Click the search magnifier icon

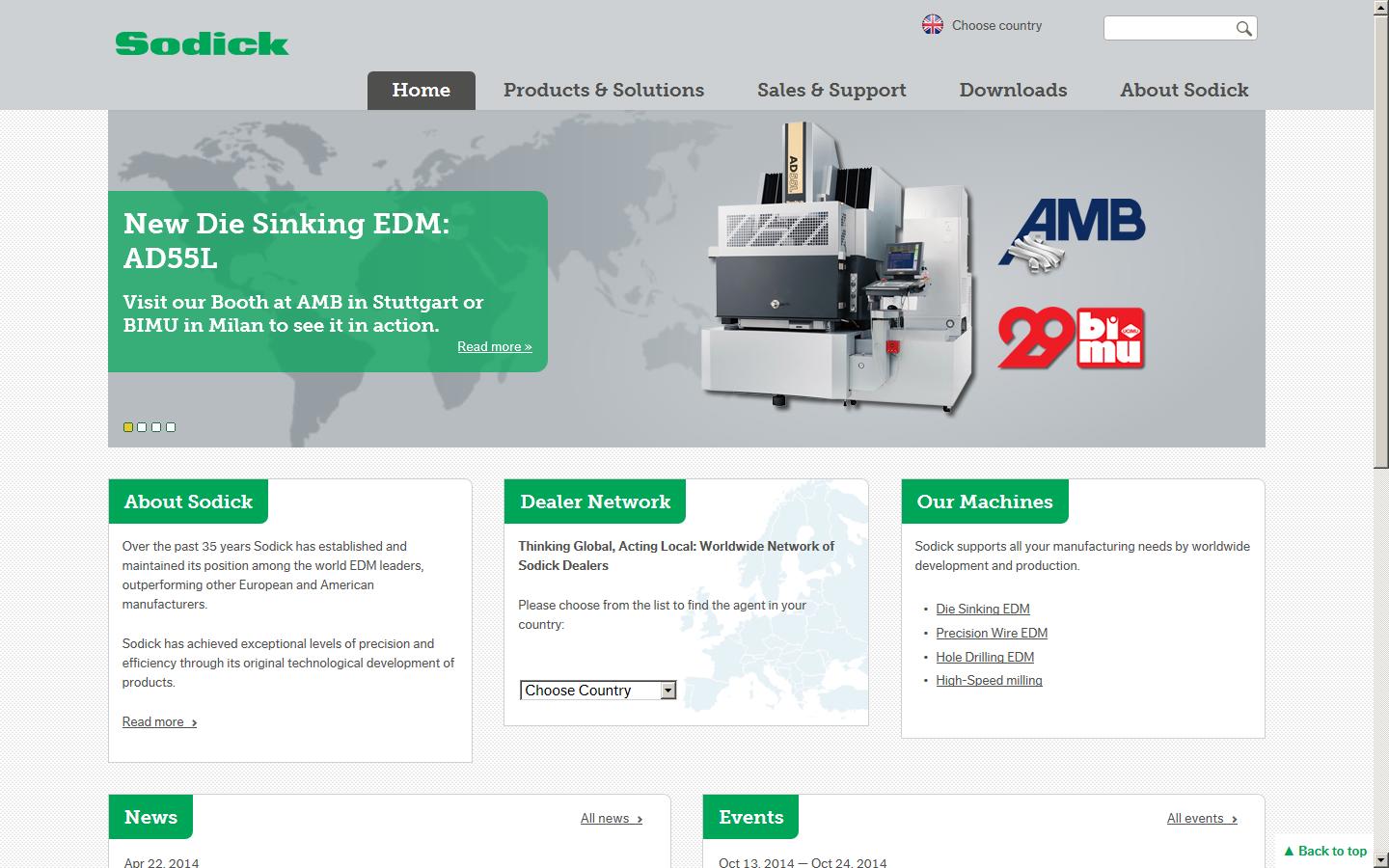[1243, 29]
